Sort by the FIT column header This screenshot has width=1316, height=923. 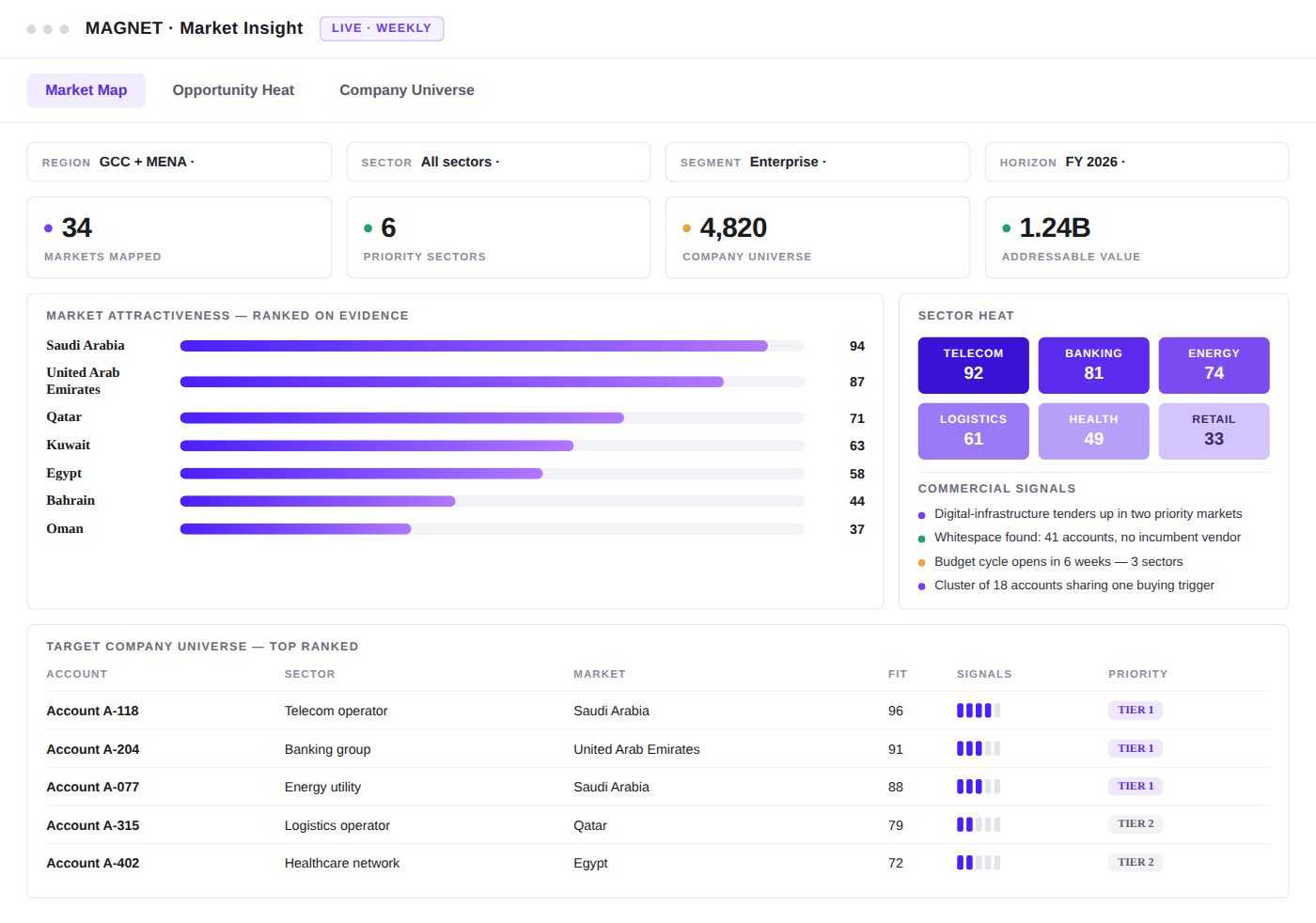click(x=898, y=674)
